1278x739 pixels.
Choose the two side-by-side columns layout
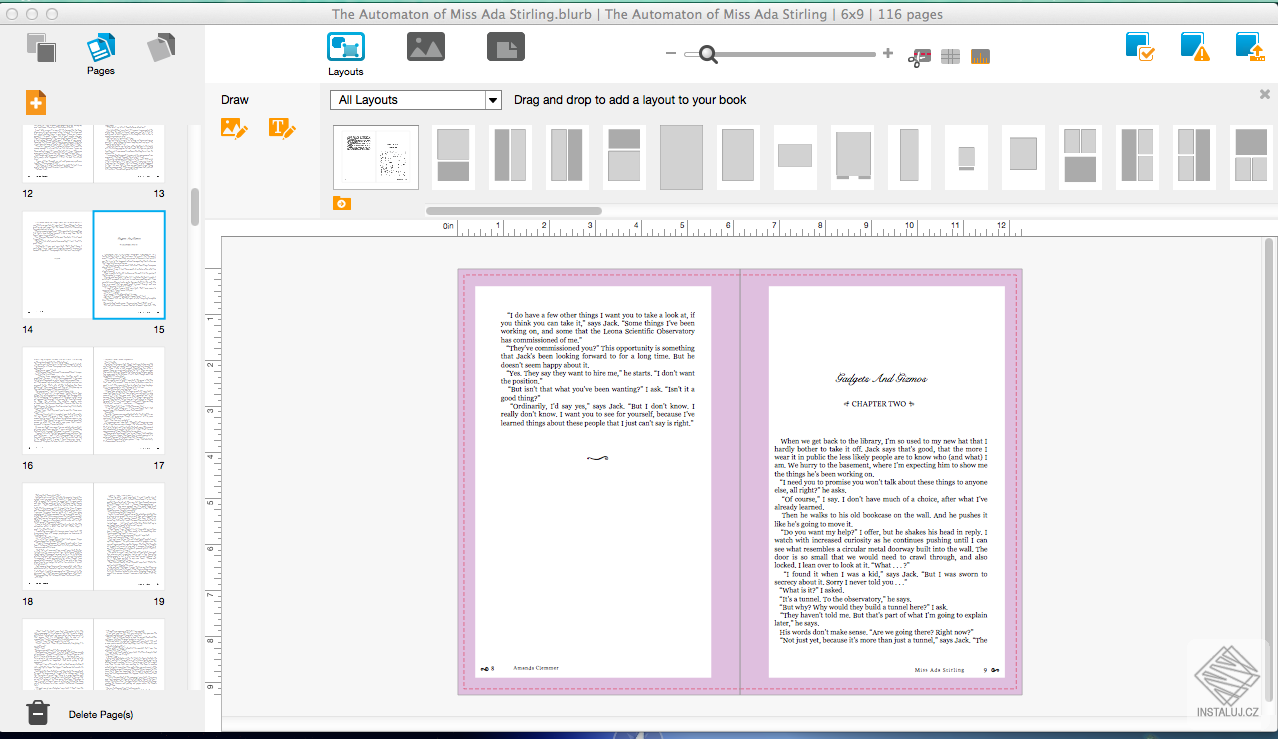coord(510,157)
